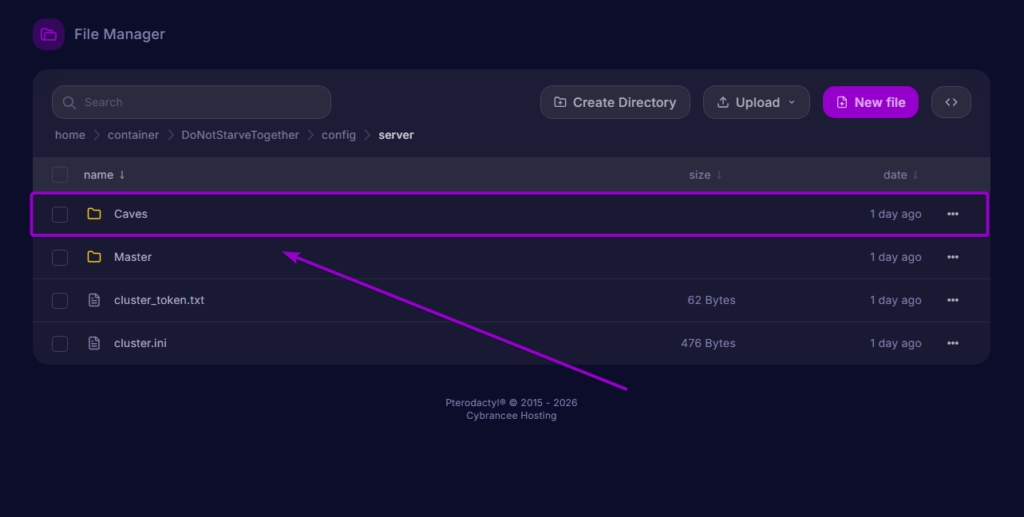Click the File Manager heading text

click(120, 34)
